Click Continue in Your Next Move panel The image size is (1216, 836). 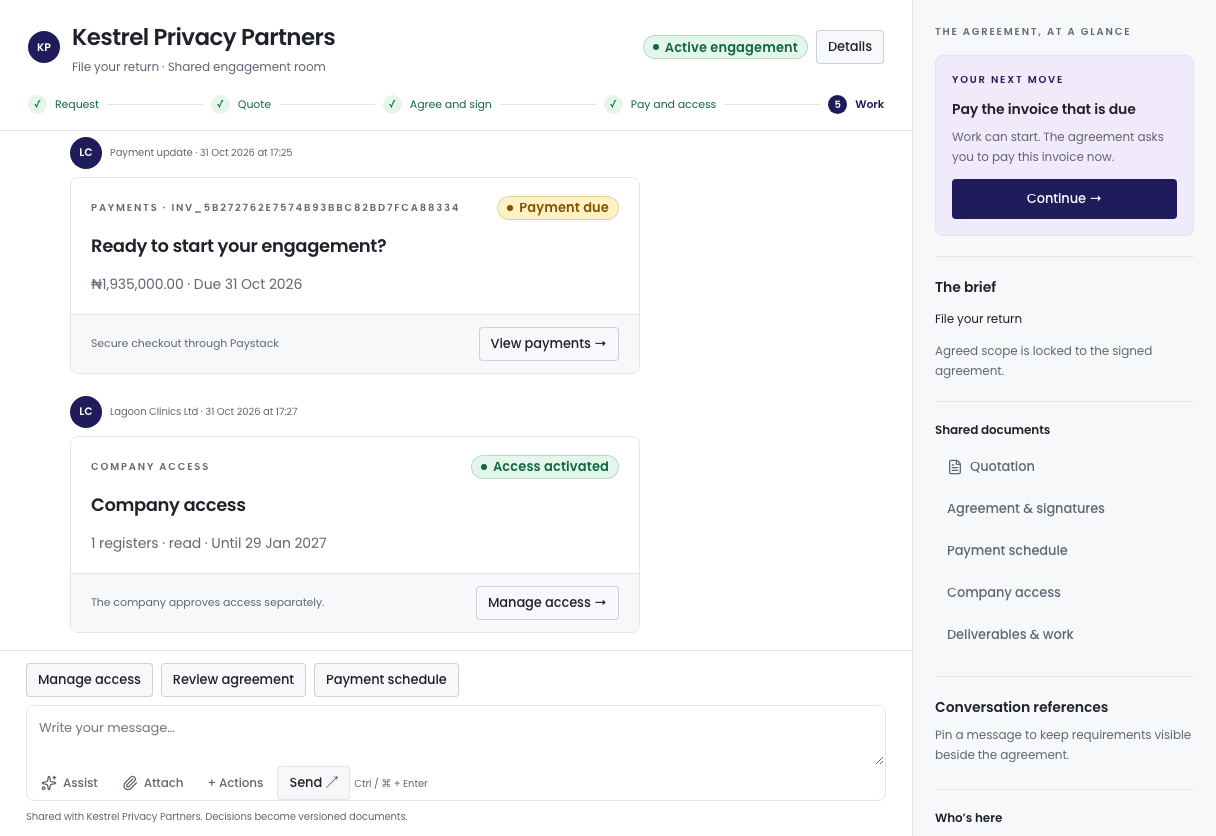1064,199
